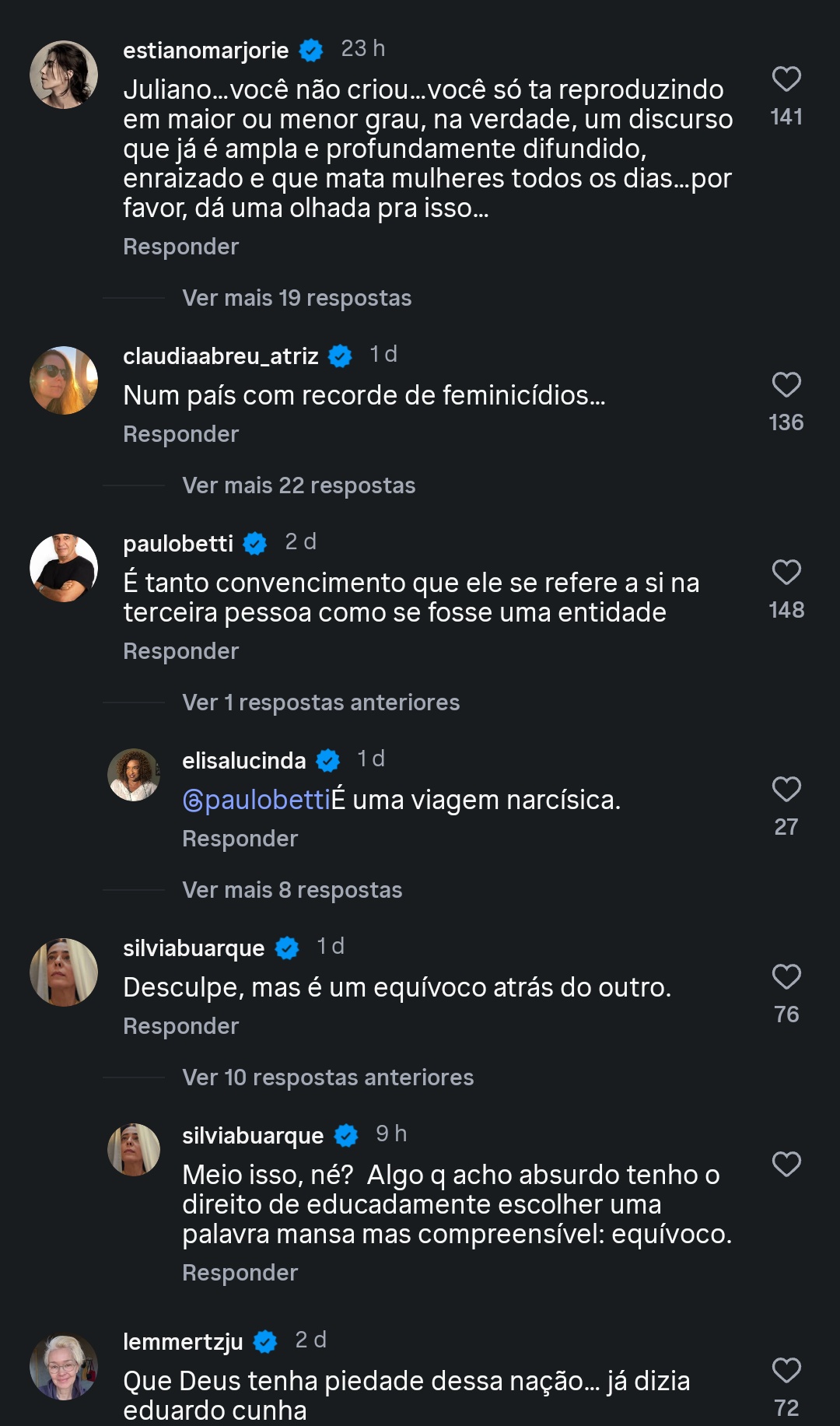
Task: Like paulobetti's comment with the heart
Action: [x=786, y=573]
